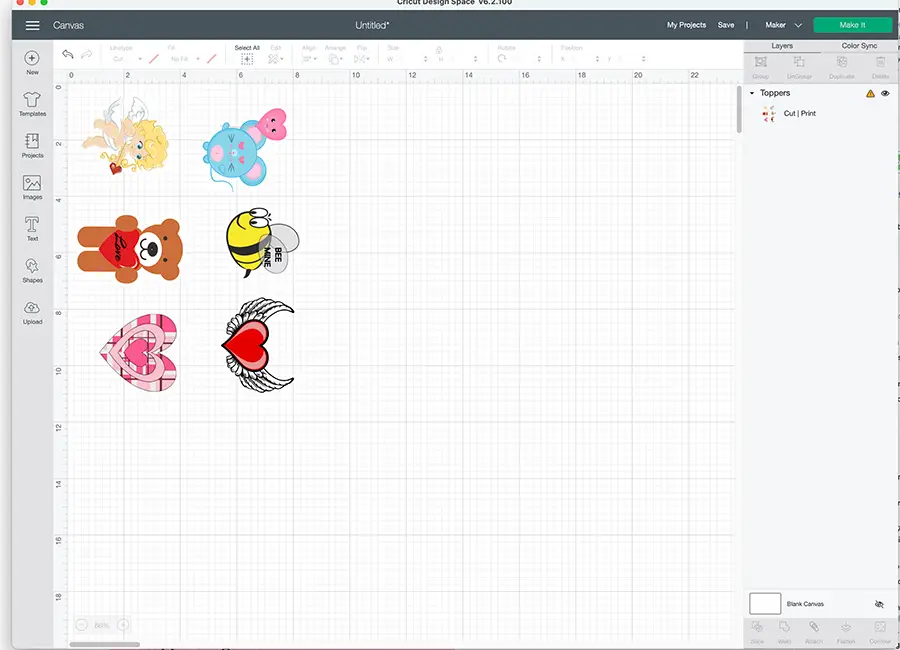
Task: Switch to the Layers tab
Action: click(x=782, y=46)
